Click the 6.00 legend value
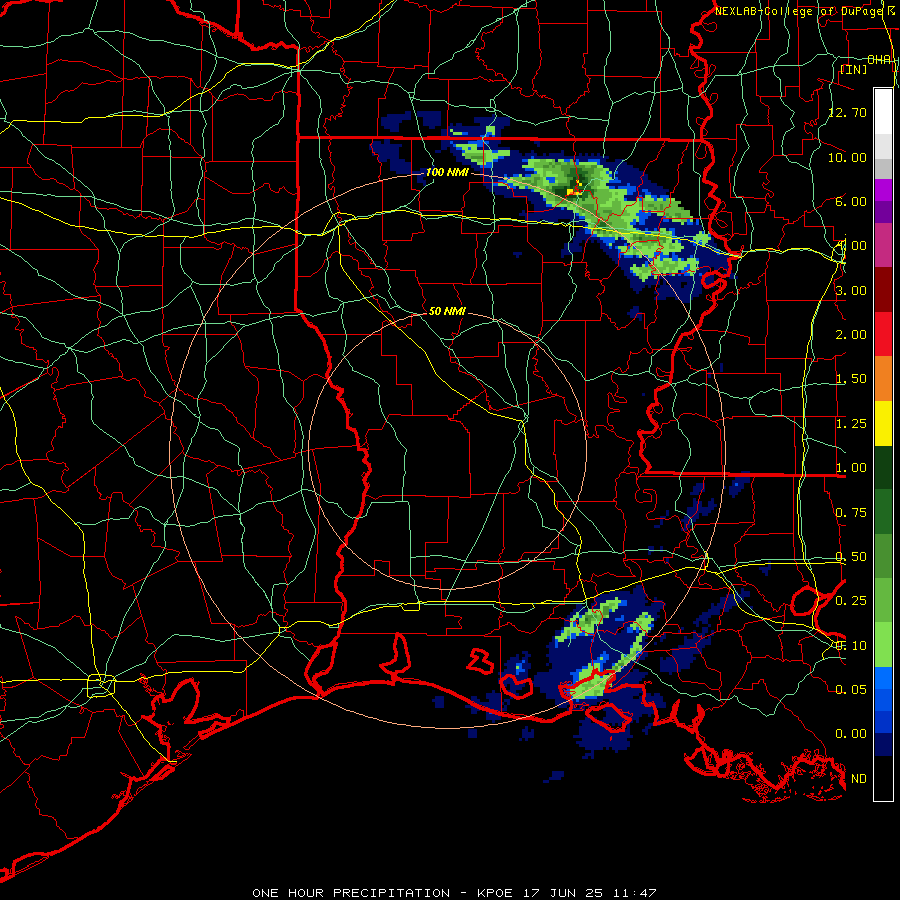The width and height of the screenshot is (900, 900). [851, 201]
